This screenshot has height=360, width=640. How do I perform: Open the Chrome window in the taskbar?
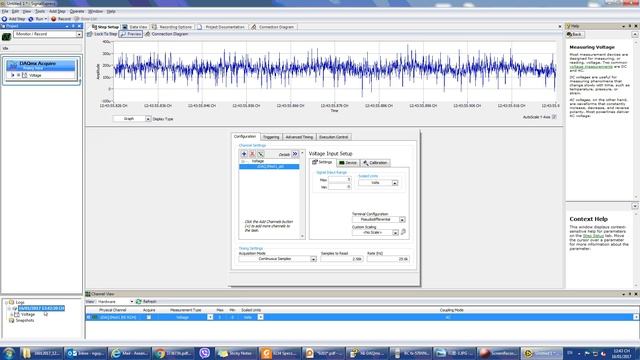175,353
